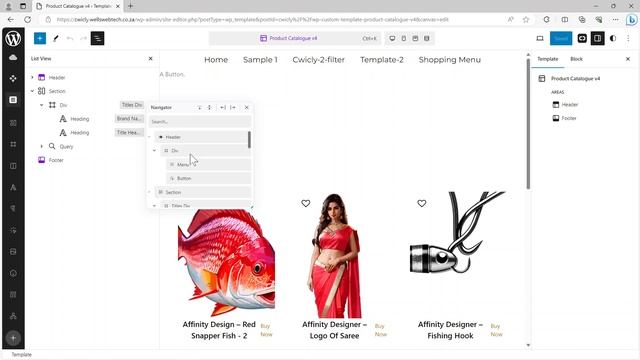The width and height of the screenshot is (640, 360).
Task: Open the three-dot options menu
Action: coord(628,38)
